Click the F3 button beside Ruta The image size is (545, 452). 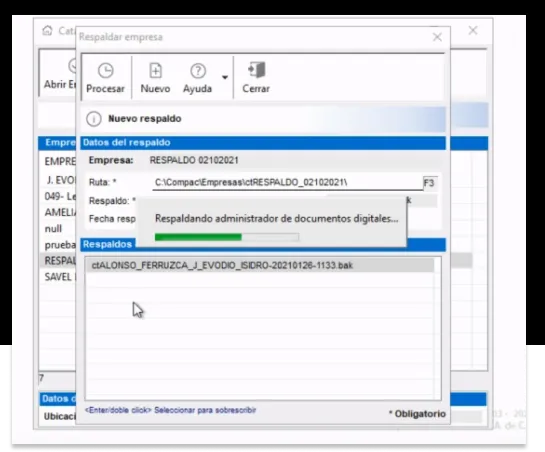click(x=430, y=183)
